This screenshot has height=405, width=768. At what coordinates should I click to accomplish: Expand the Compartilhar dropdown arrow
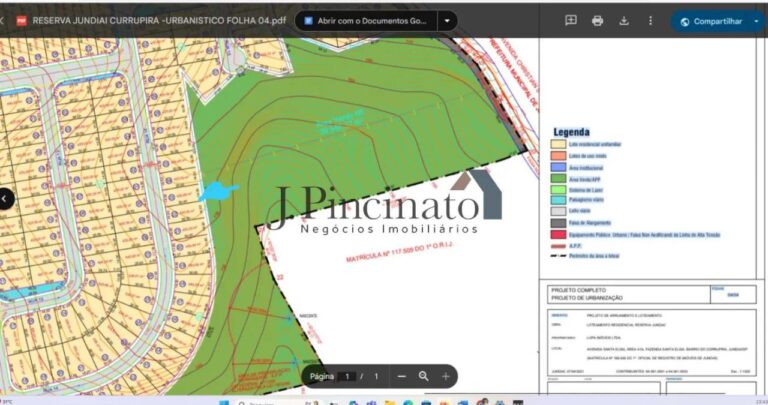tap(757, 22)
